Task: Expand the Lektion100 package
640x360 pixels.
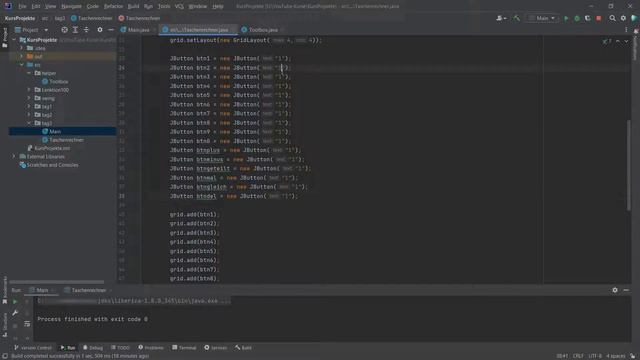Action: pos(29,90)
